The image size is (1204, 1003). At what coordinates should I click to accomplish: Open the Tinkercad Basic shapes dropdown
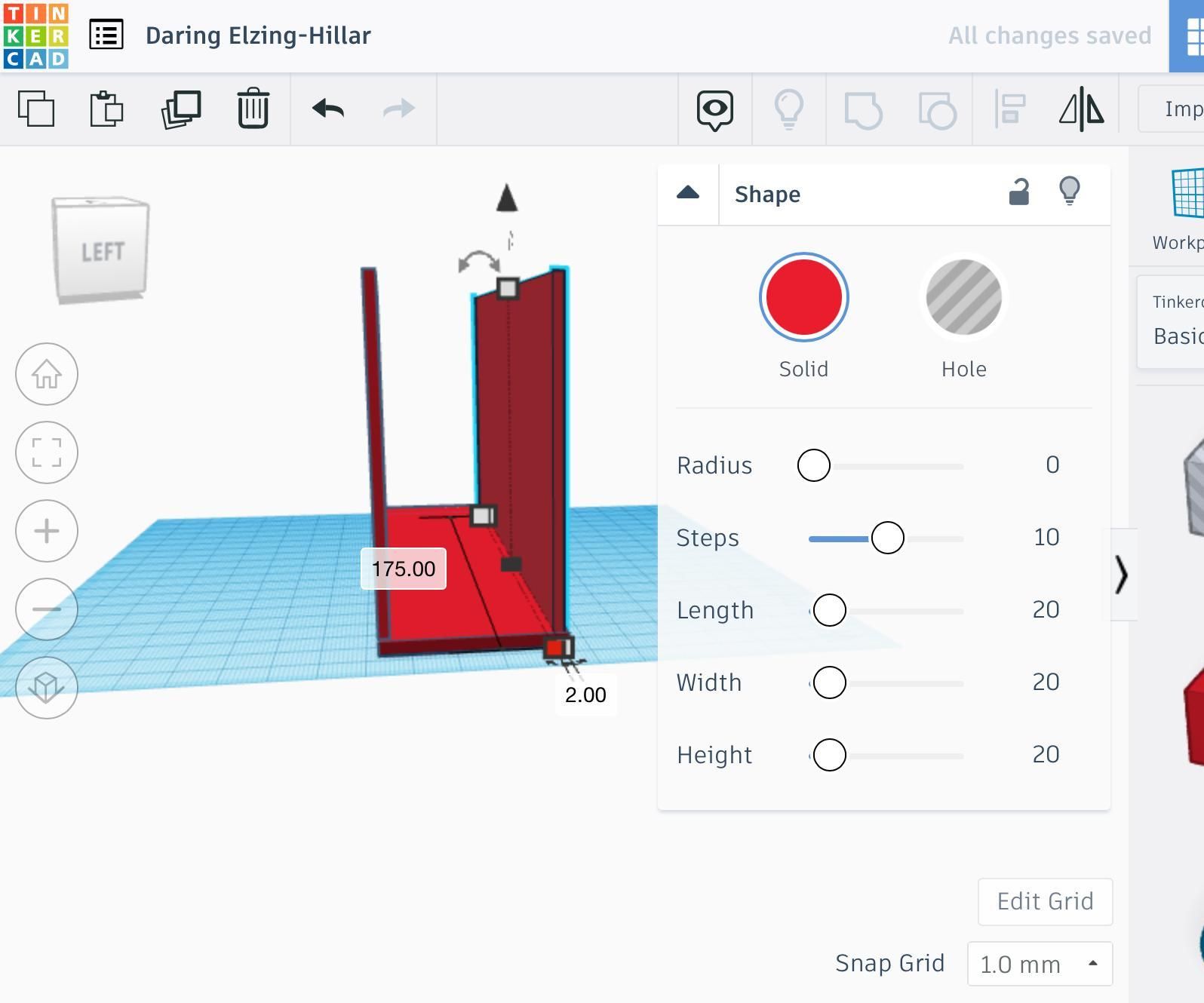[x=1171, y=322]
